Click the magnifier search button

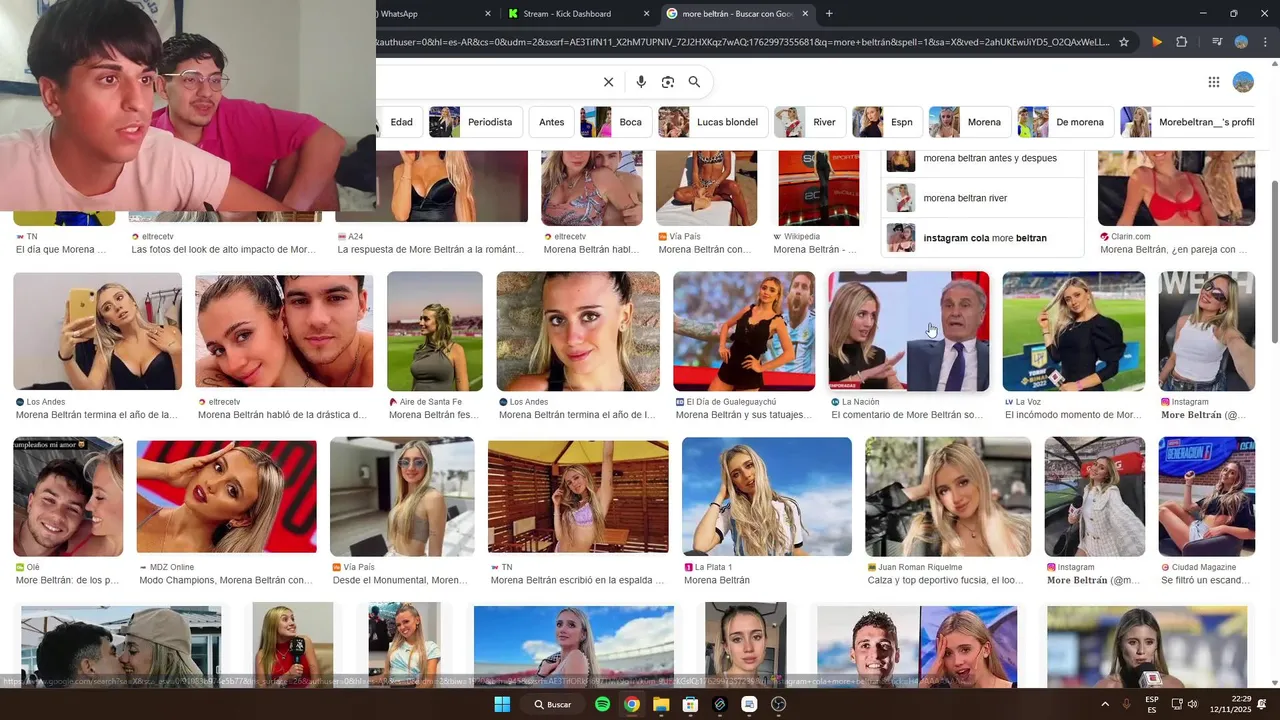[694, 82]
